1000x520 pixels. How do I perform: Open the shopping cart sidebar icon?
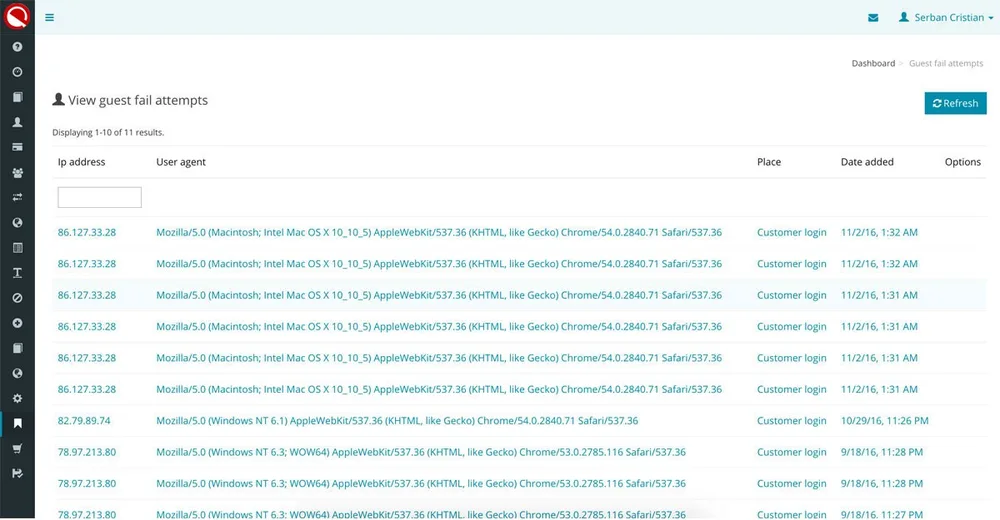coord(17,449)
